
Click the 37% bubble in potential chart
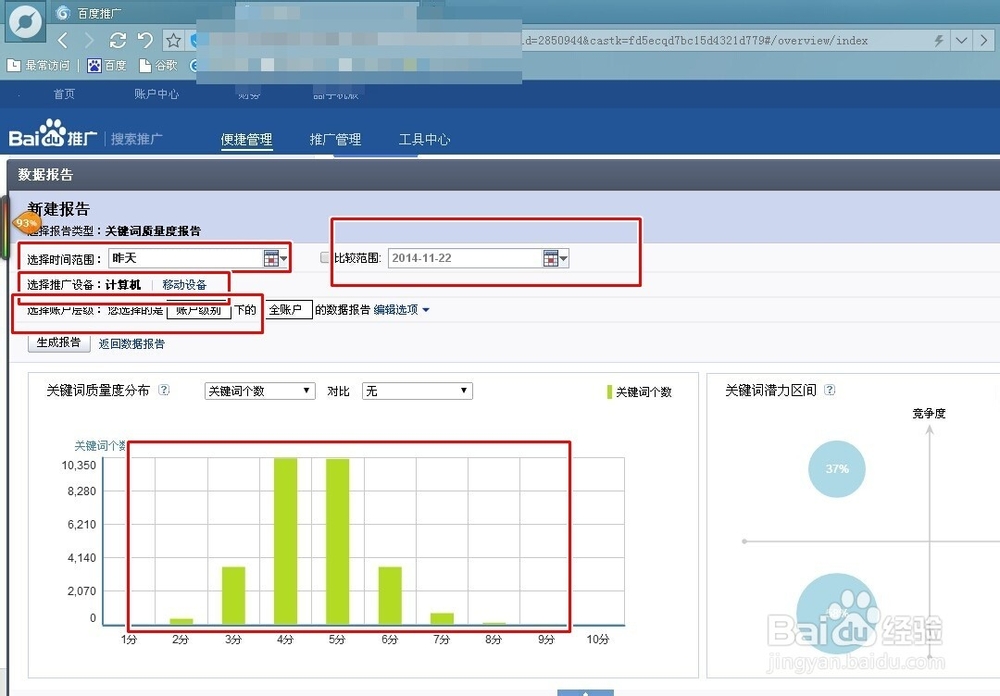click(x=837, y=469)
